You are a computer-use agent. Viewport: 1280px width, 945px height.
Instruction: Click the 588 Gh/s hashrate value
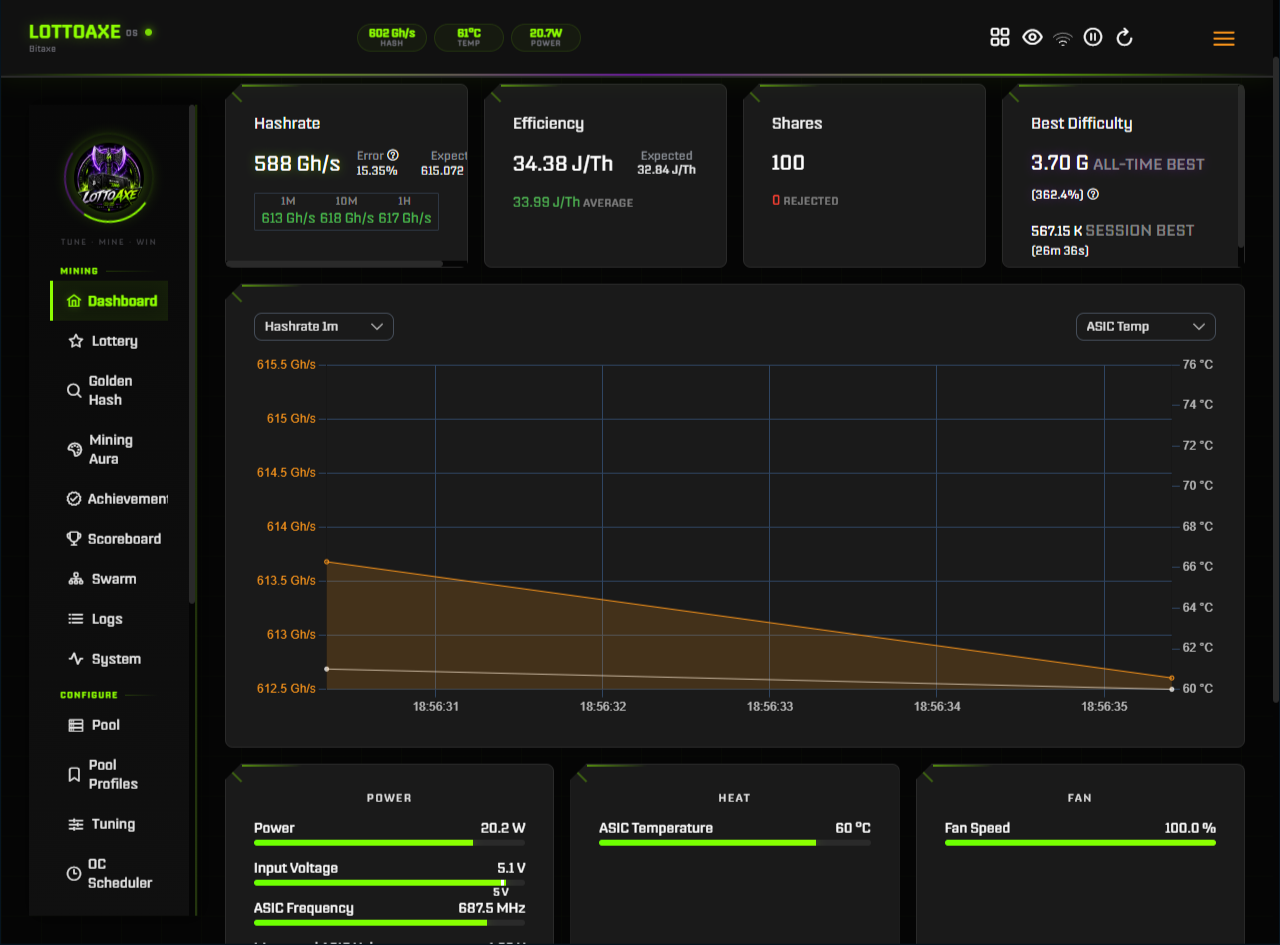pos(297,164)
